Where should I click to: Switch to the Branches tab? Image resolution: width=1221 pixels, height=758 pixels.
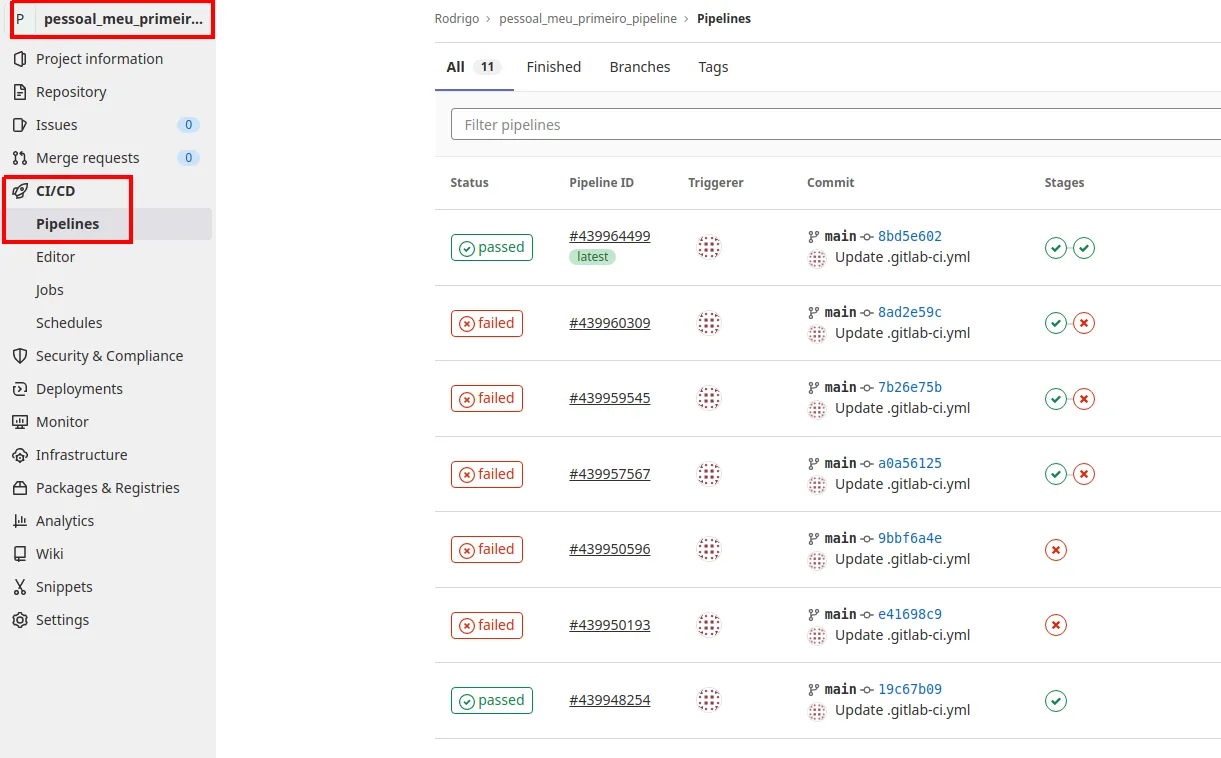click(640, 67)
